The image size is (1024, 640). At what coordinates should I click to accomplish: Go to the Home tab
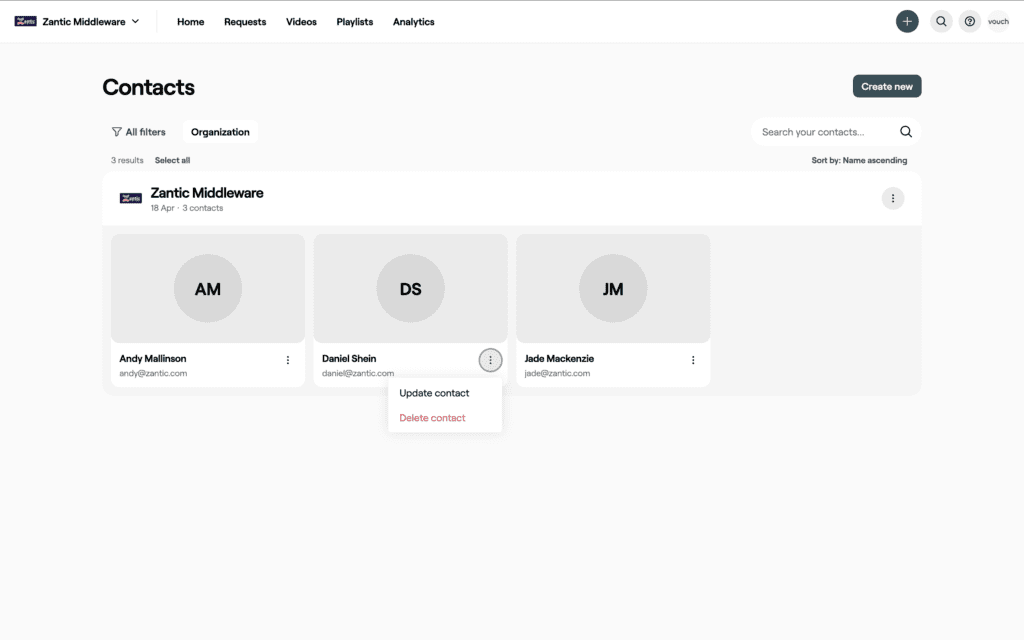191,22
